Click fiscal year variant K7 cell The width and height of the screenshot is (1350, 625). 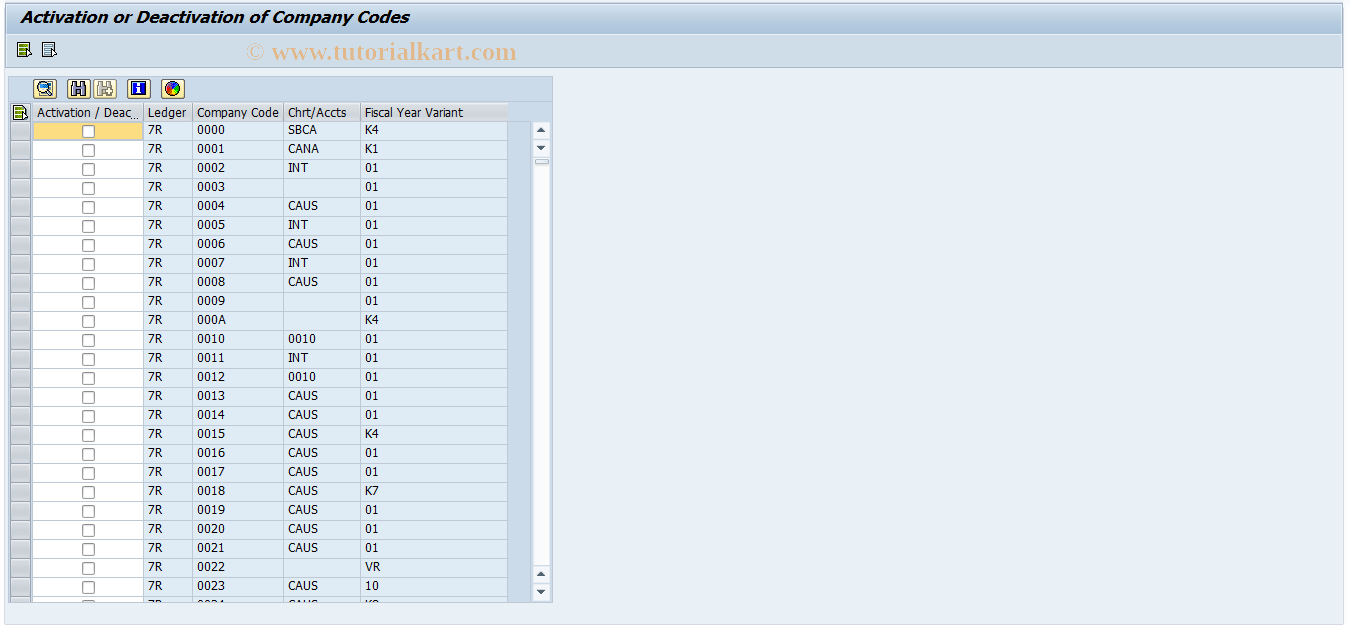pos(434,492)
